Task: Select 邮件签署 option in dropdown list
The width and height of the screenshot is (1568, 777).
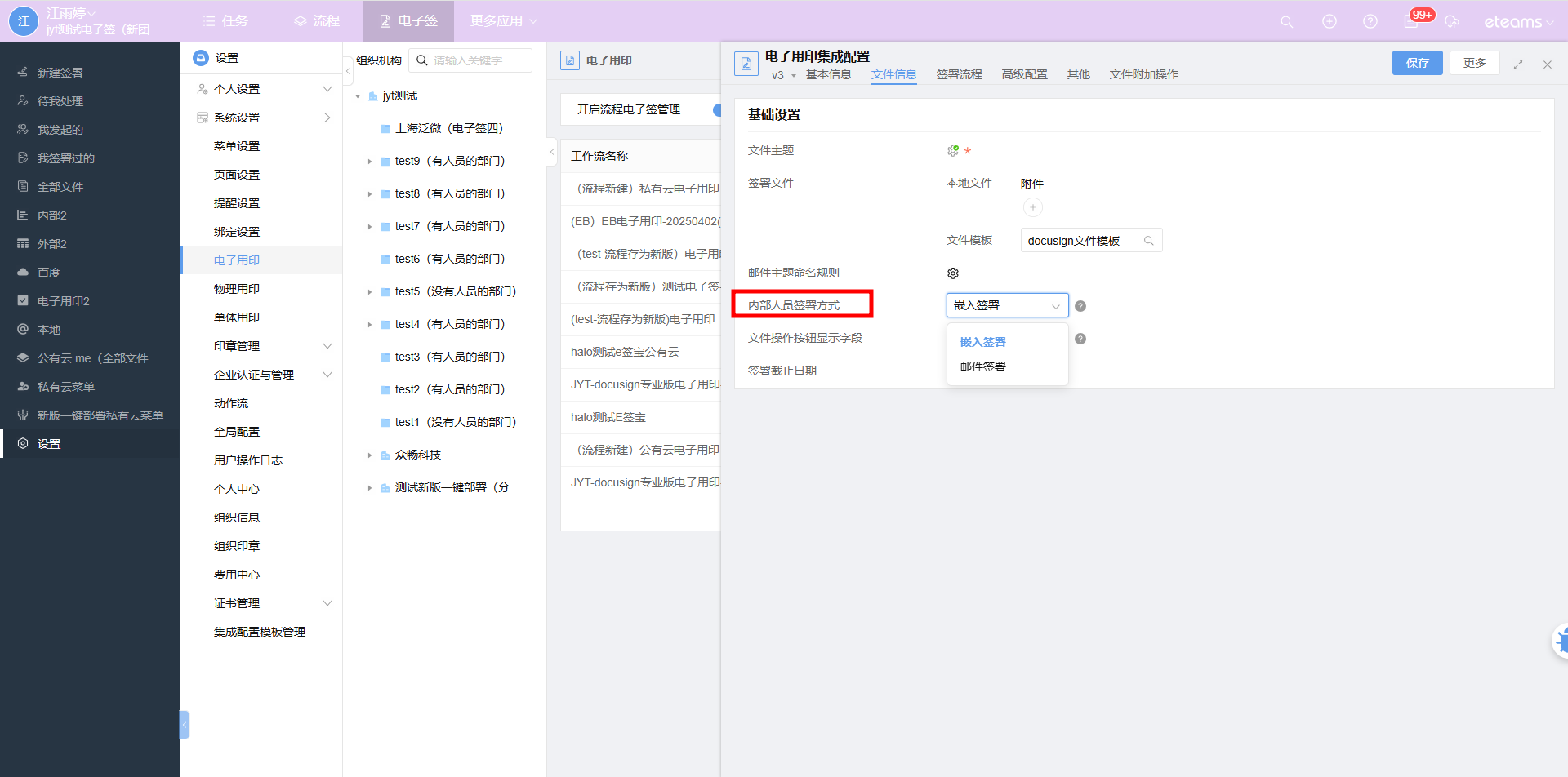Action: pyautogui.click(x=982, y=366)
